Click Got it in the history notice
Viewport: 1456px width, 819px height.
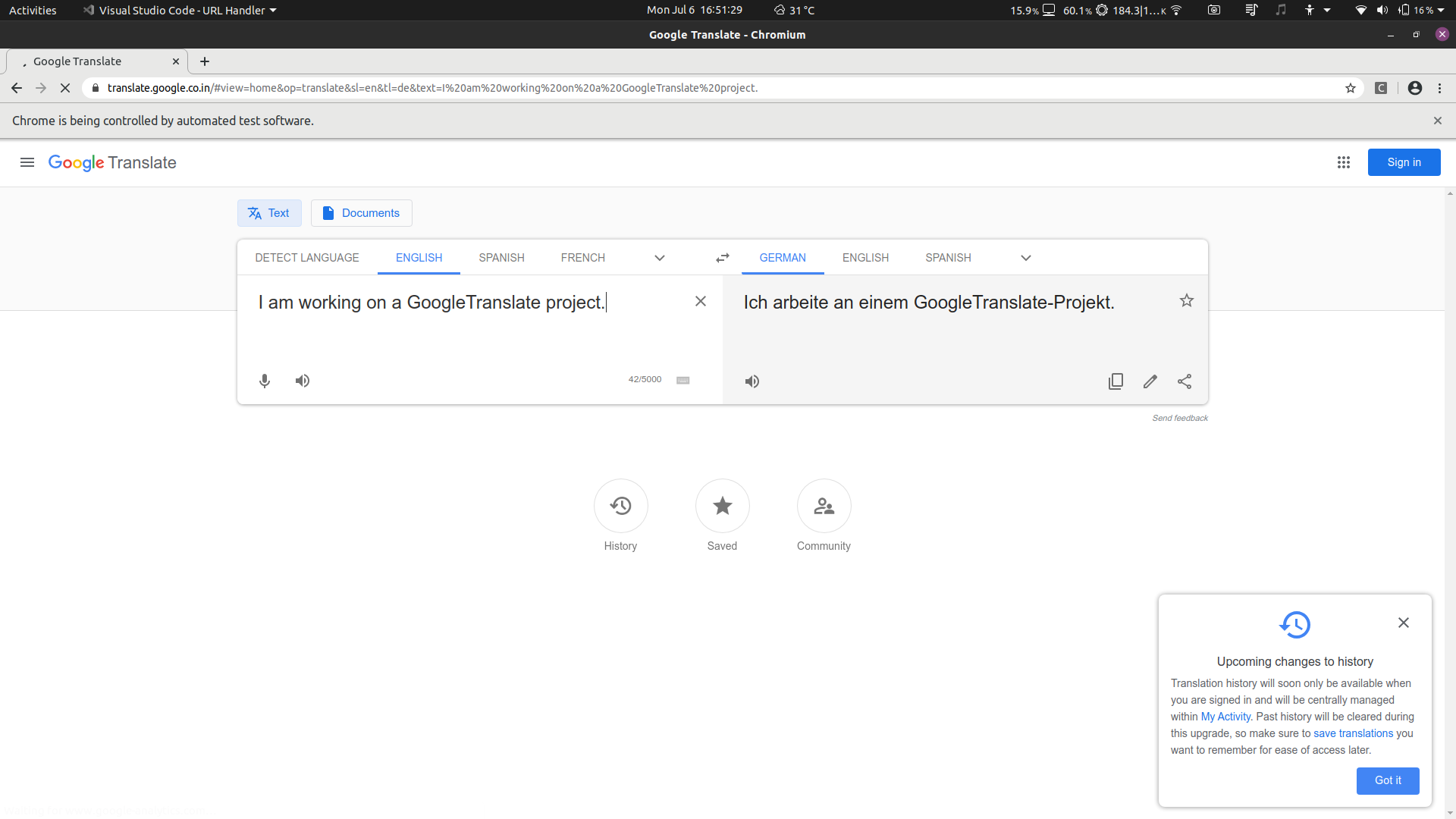(x=1388, y=780)
